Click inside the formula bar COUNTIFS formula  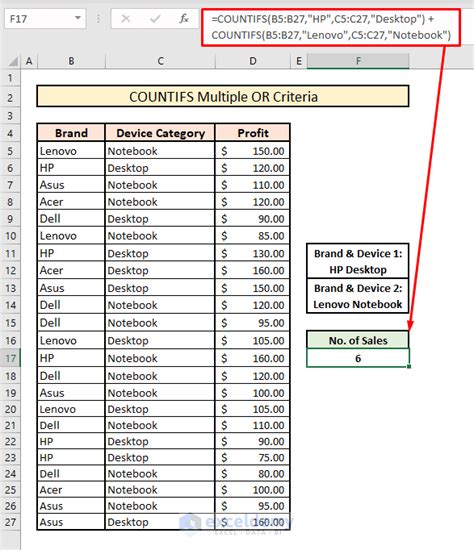tap(331, 27)
